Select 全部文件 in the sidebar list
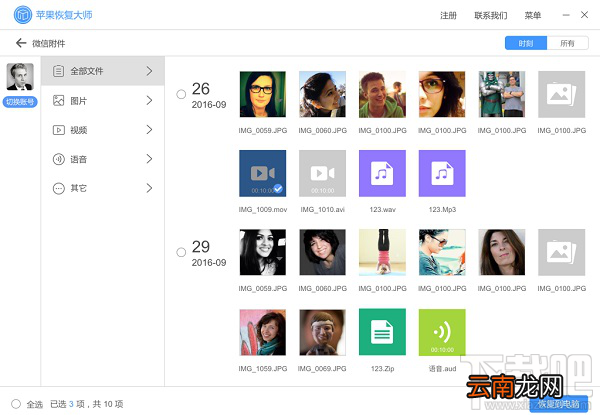The height and width of the screenshot is (415, 600). 103,71
